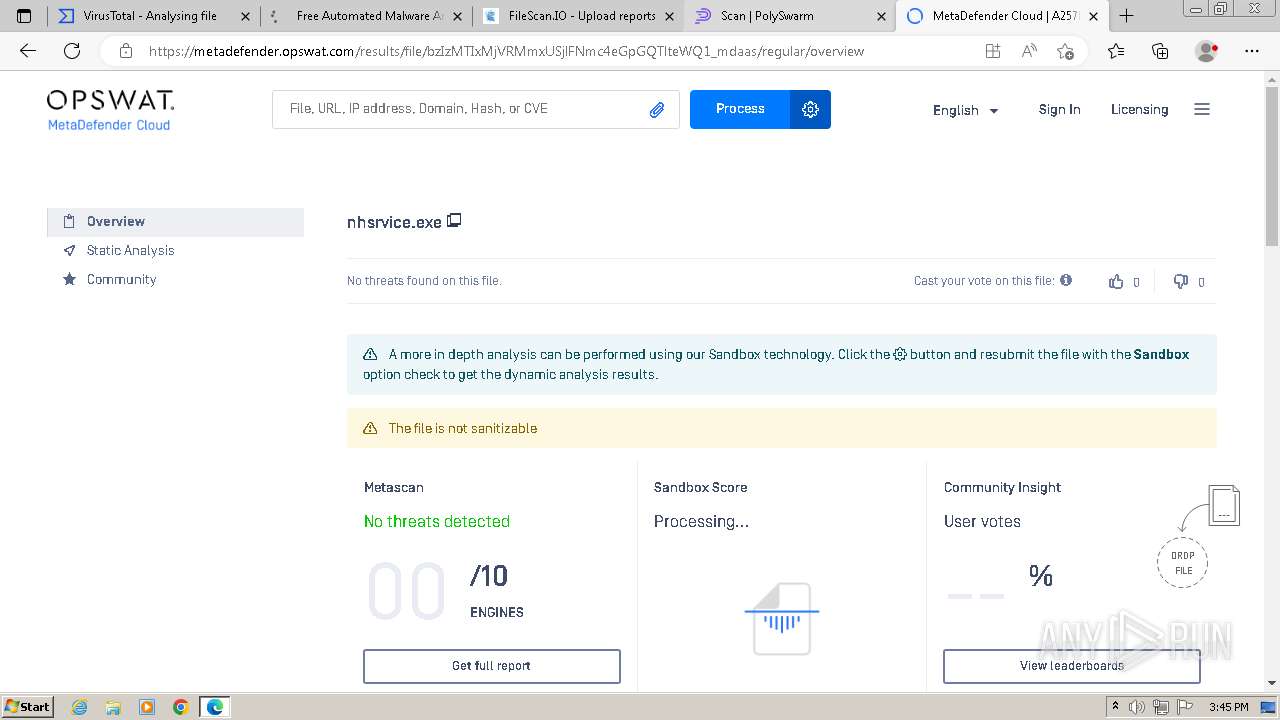Click browser Back arrow
This screenshot has height=720, width=1280.
[28, 51]
